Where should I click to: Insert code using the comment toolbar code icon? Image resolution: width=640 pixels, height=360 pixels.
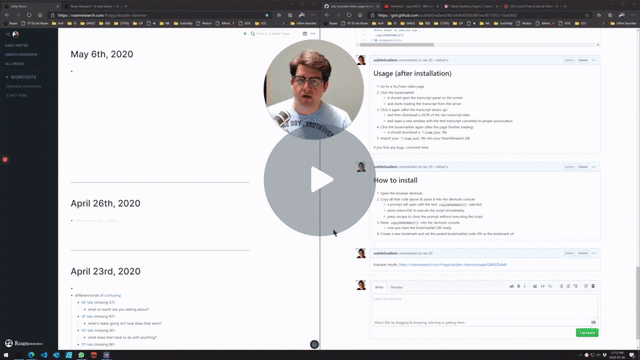542,287
